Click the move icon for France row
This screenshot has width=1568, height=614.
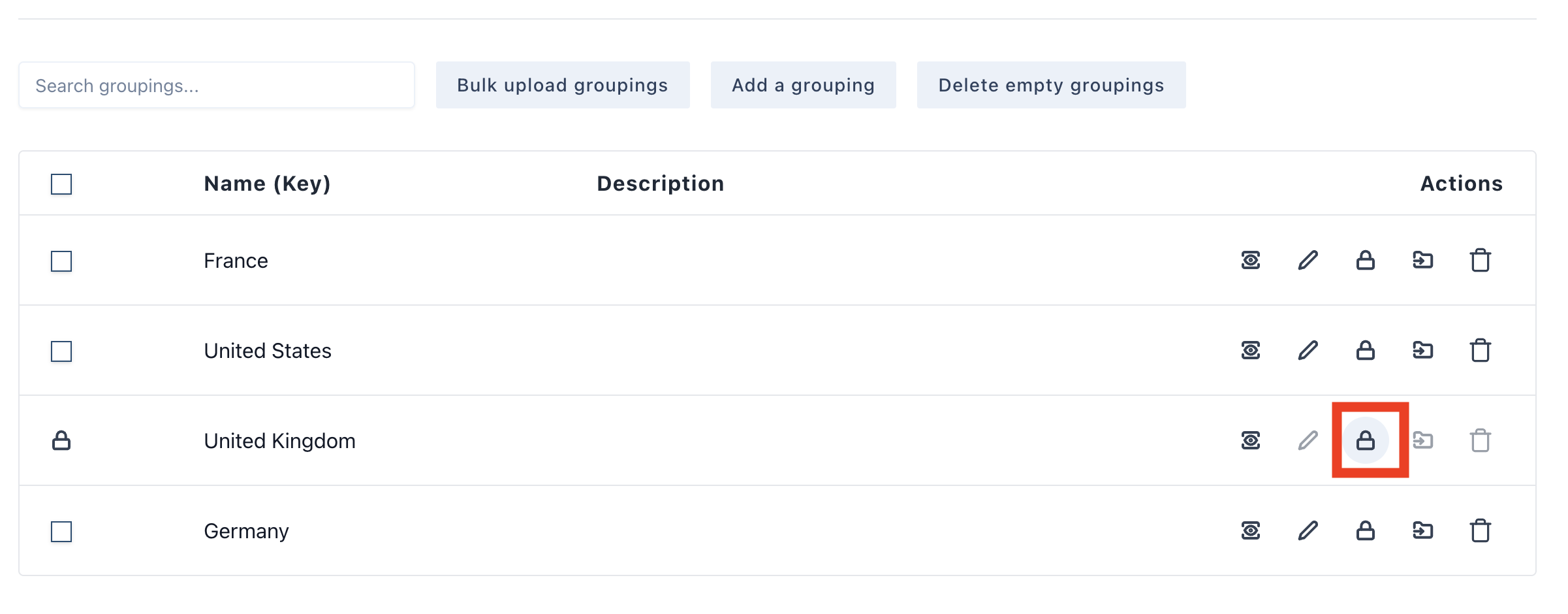point(1422,260)
